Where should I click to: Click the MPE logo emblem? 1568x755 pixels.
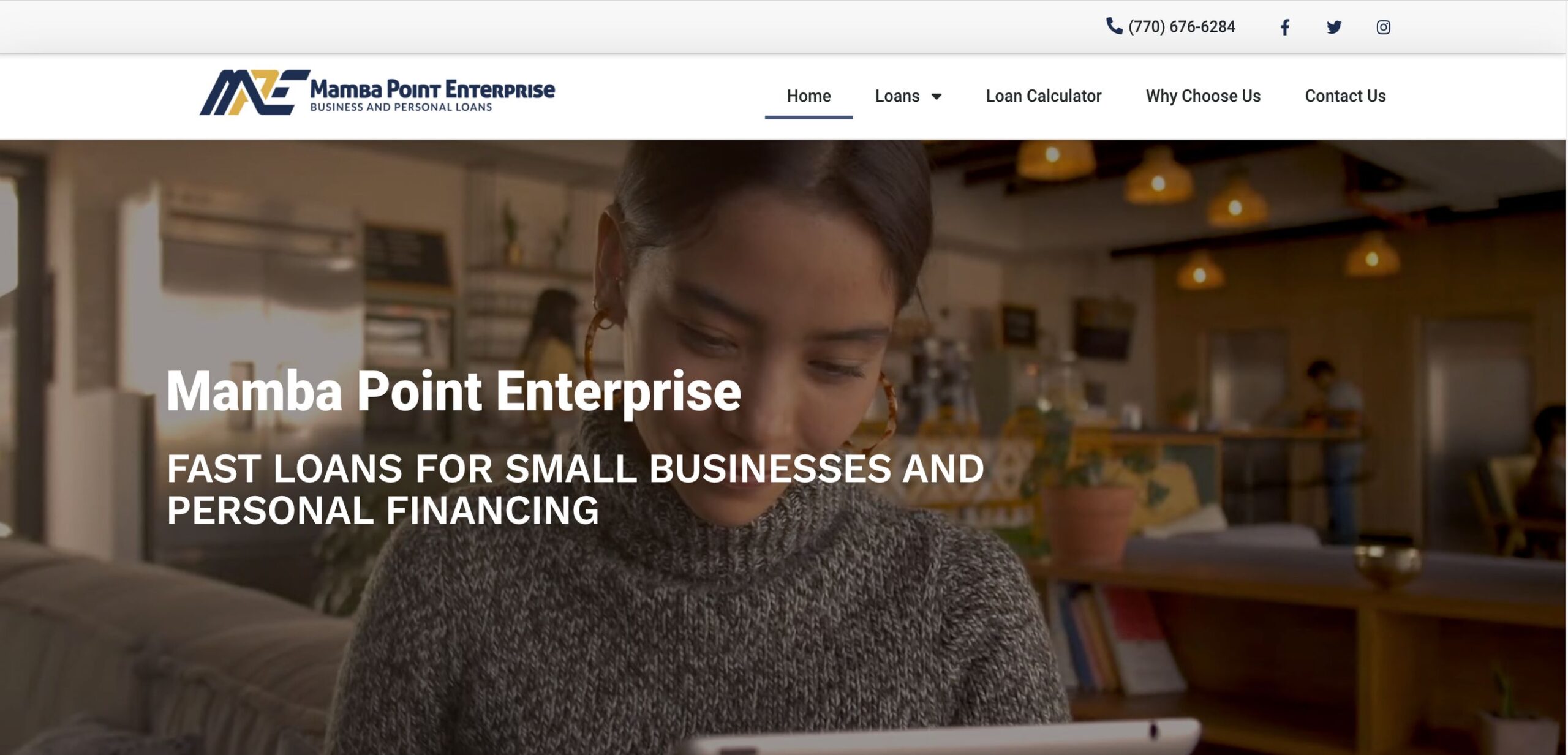pyautogui.click(x=254, y=92)
